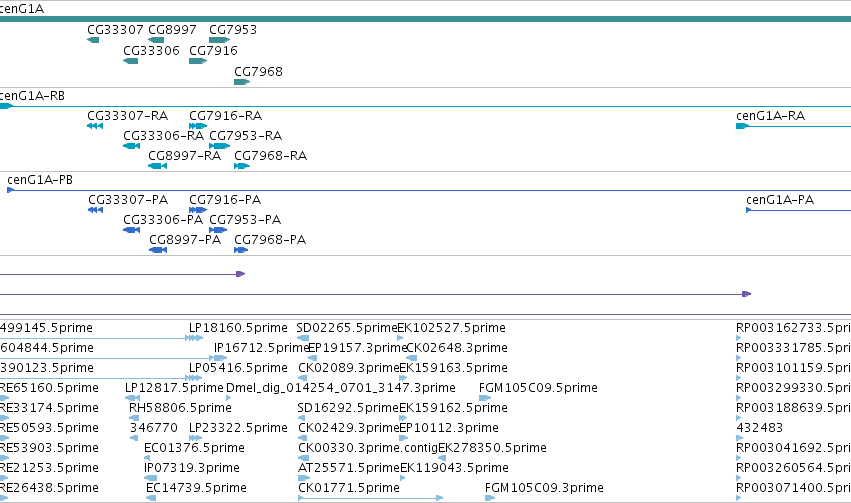Select the CG7968-RA transcript glyph
851x503 pixels.
tap(242, 166)
